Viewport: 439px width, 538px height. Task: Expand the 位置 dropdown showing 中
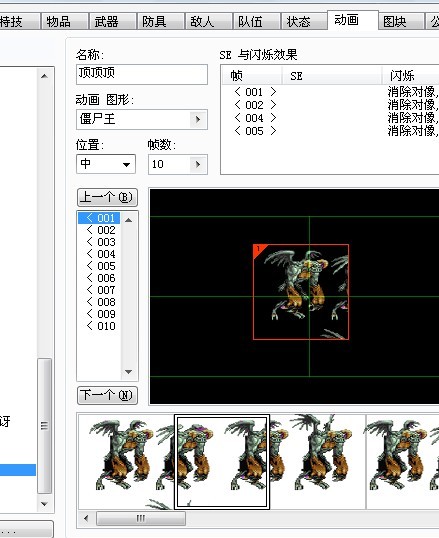click(x=106, y=164)
